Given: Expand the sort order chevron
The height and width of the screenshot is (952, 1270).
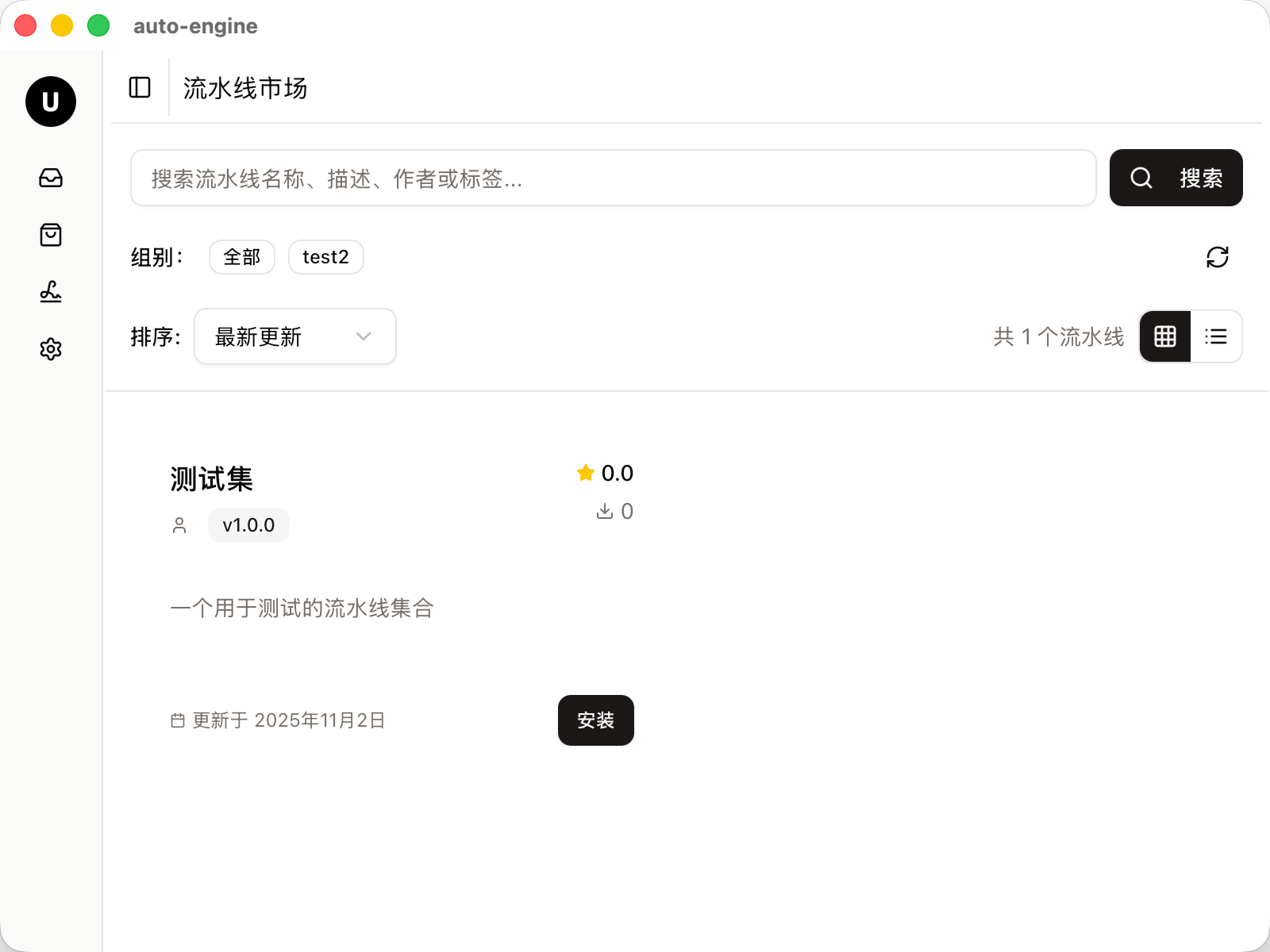Looking at the screenshot, I should click(364, 336).
